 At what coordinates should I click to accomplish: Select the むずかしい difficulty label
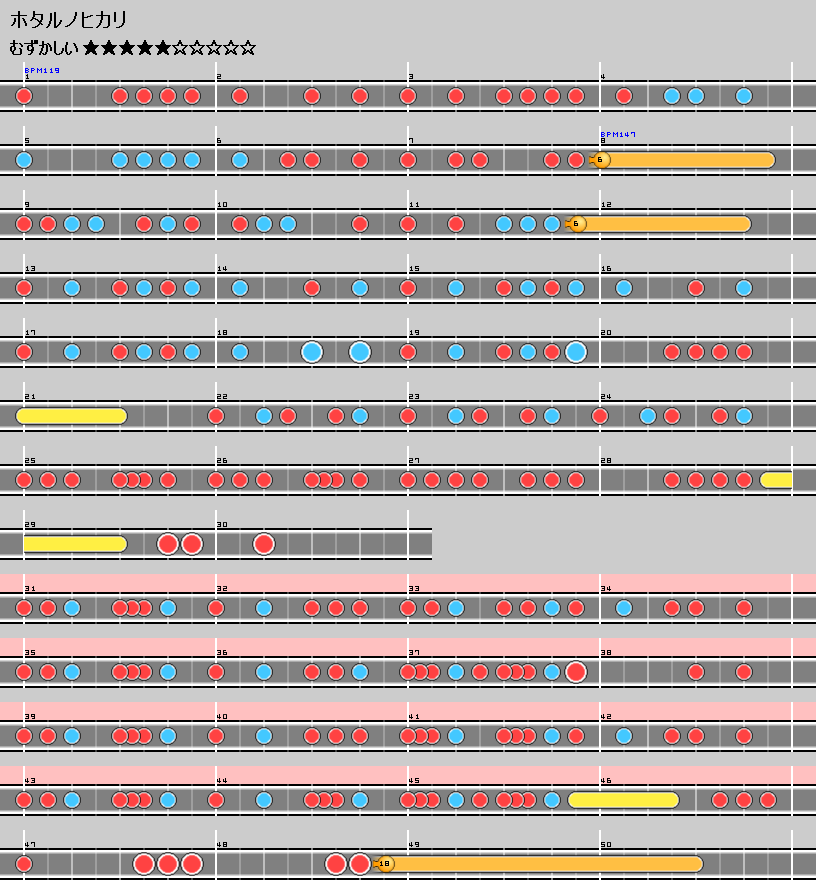coord(44,48)
